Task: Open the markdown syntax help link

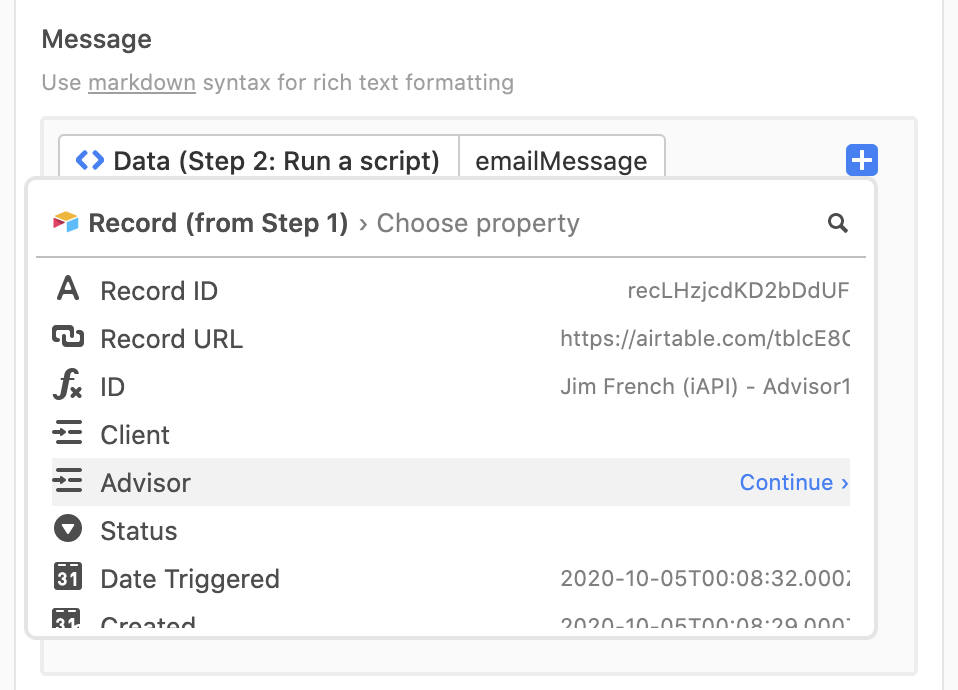Action: (x=142, y=83)
